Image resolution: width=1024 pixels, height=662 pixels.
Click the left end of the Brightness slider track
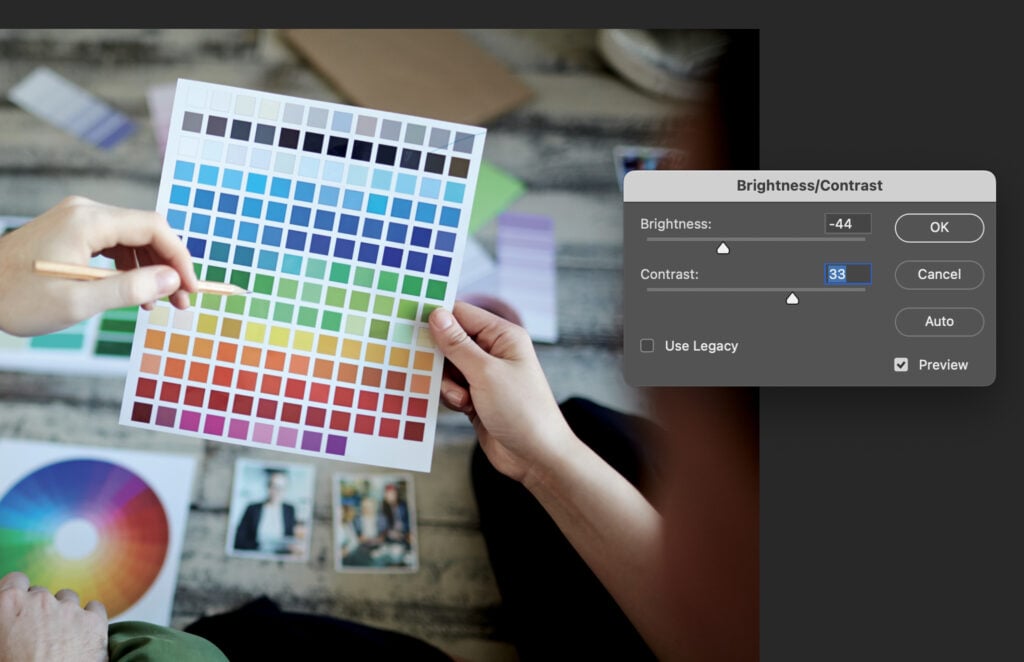point(648,238)
